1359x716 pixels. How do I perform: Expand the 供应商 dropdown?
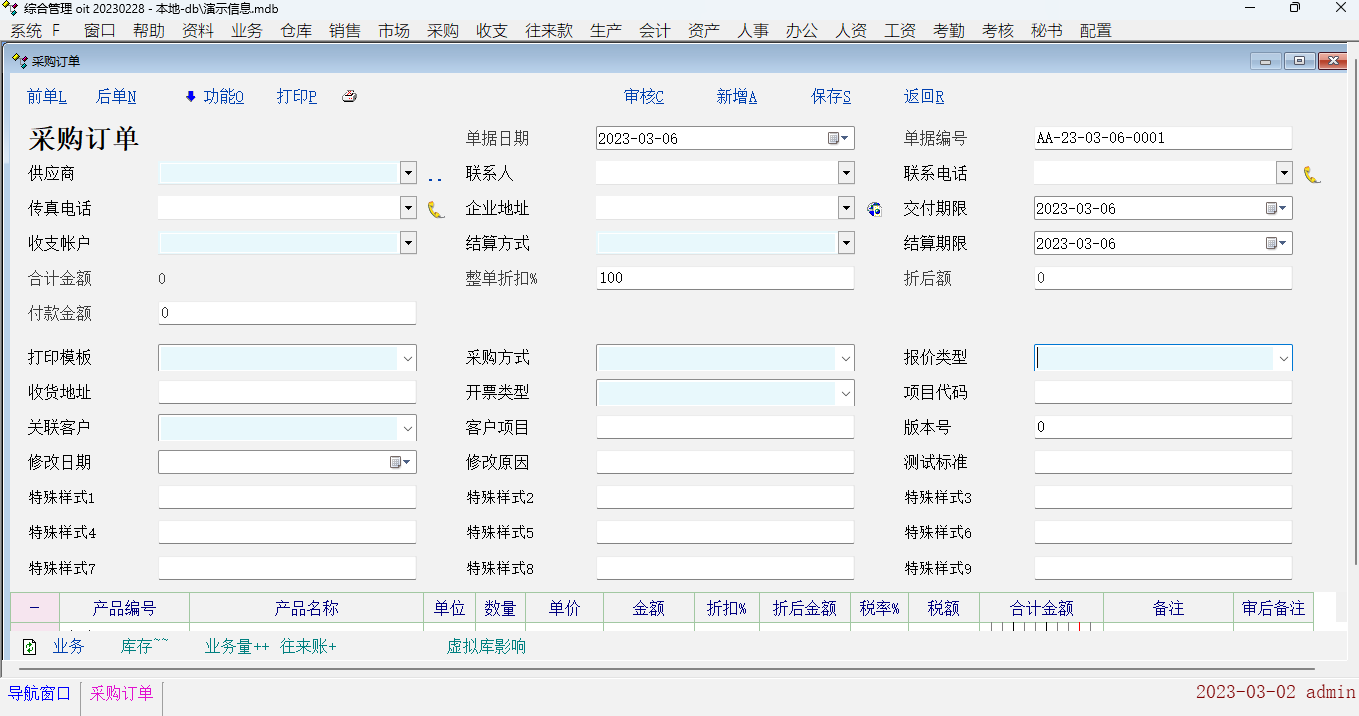[x=408, y=173]
